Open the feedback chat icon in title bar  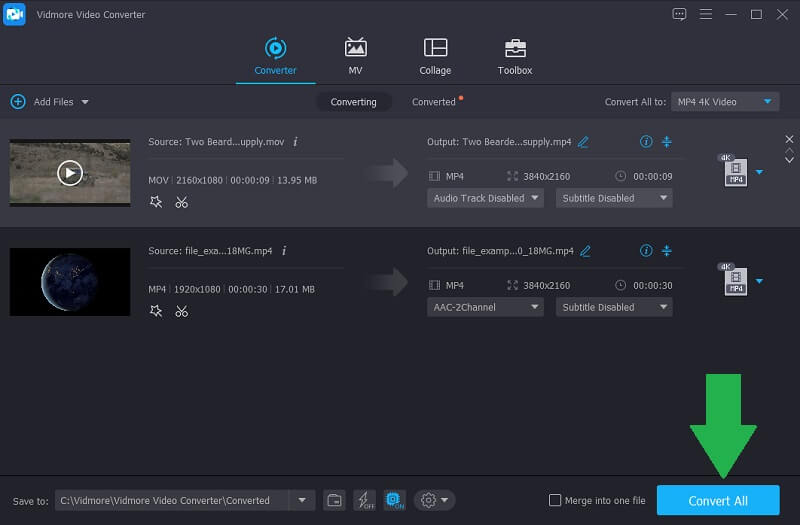point(680,14)
